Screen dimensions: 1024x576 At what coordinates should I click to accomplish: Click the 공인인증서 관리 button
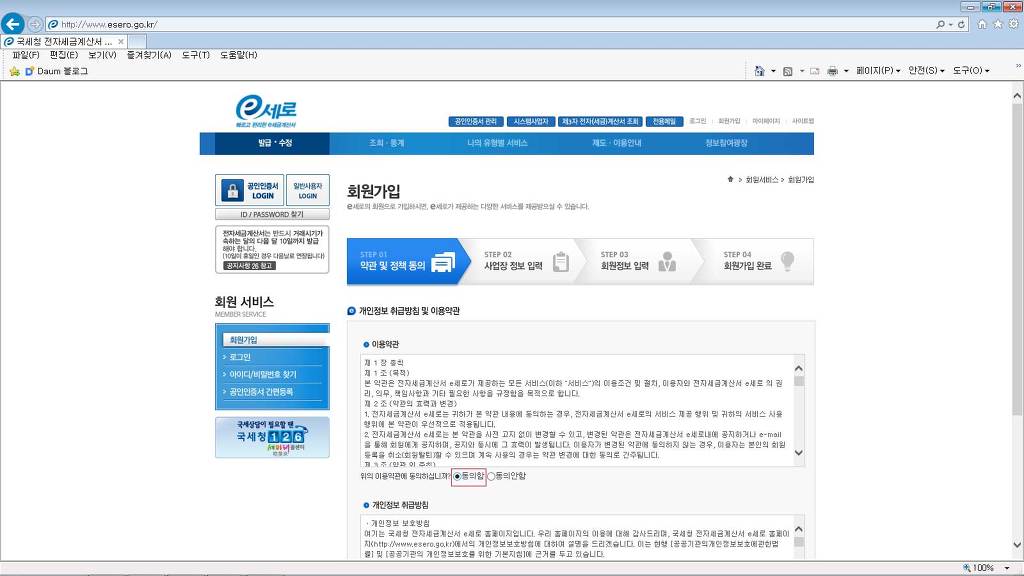(x=475, y=121)
